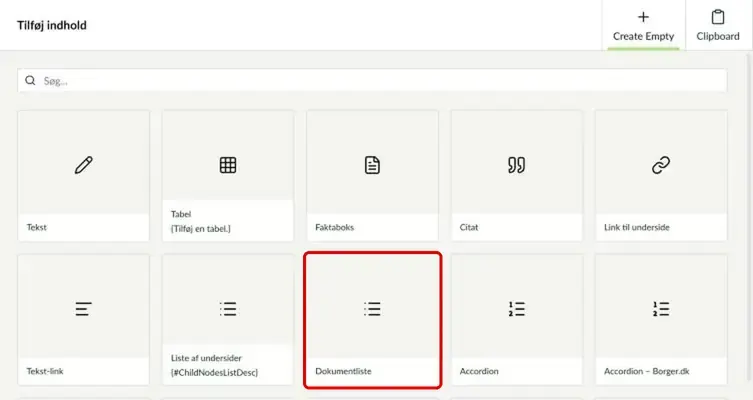Screen dimensions: 753x400
Task: Click the magnifying glass search icon
Action: pos(30,80)
